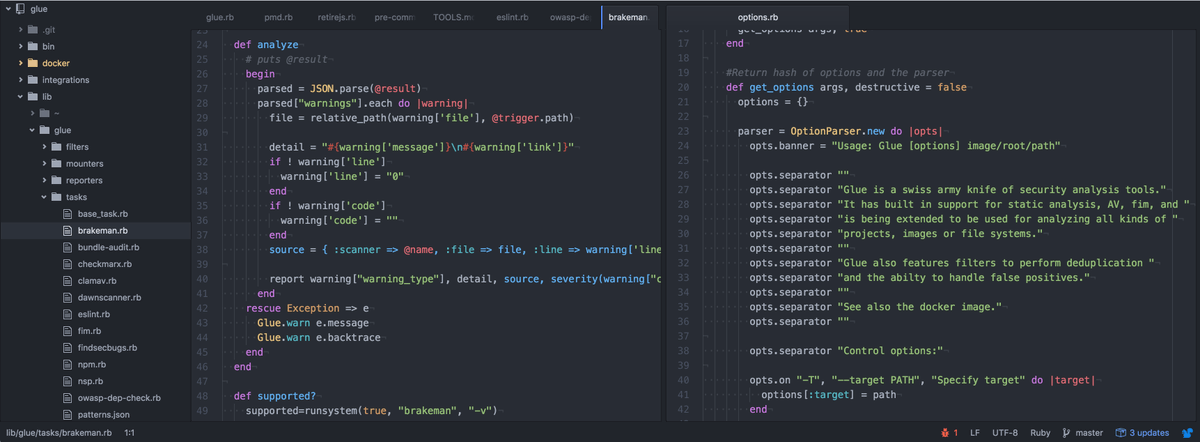Viewport: 1200px width, 442px height.
Task: Click the lib/glue/tasks/brakeman.rb path in status bar
Action: (x=58, y=433)
